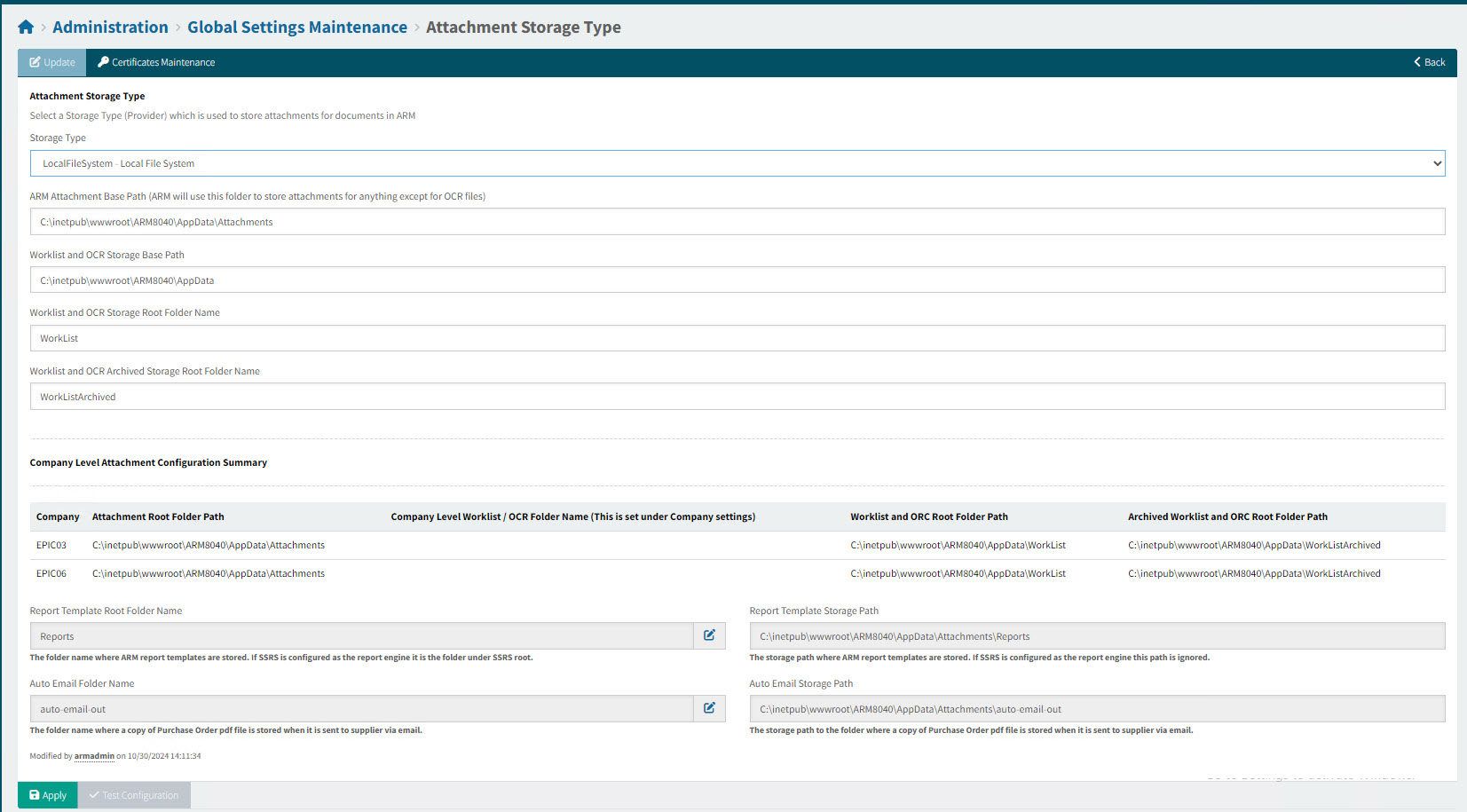This screenshot has width=1467, height=812.
Task: Open the Storage Type dropdown
Action: tap(737, 163)
